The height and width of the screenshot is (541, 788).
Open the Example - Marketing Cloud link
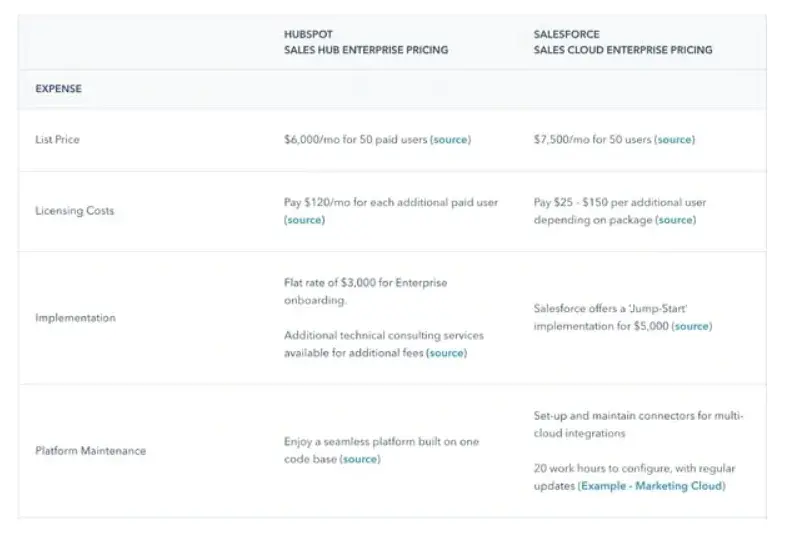click(651, 486)
